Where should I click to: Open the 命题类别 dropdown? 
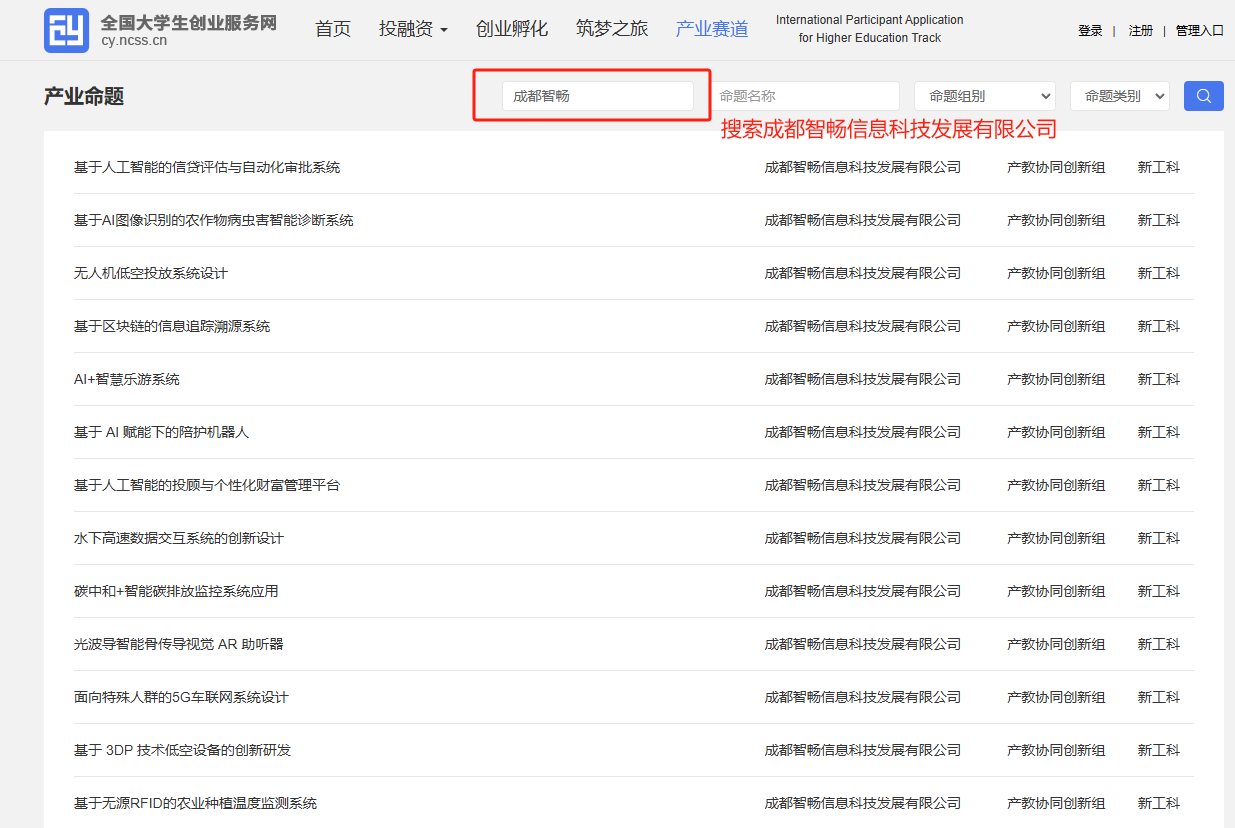pyautogui.click(x=1119, y=96)
